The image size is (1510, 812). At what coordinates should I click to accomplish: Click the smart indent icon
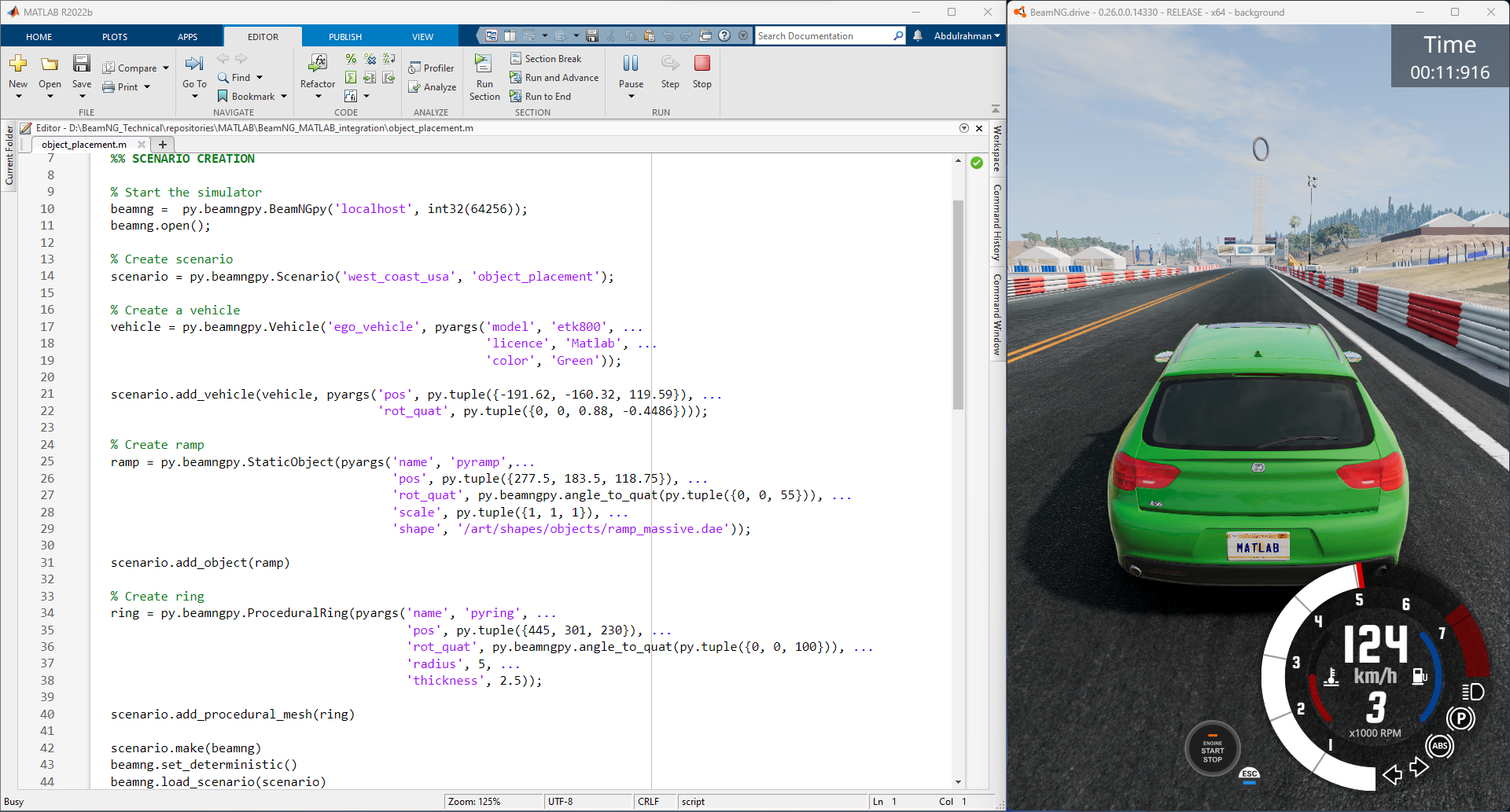(x=351, y=77)
